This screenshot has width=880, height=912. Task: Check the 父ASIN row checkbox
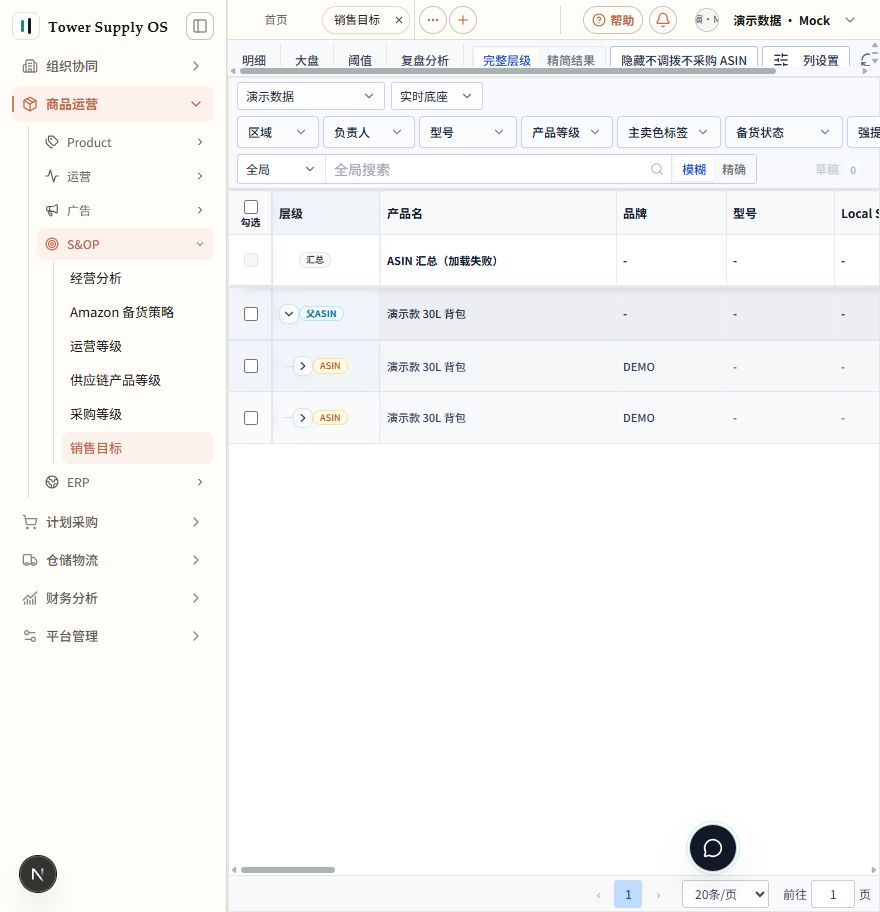[x=251, y=314]
